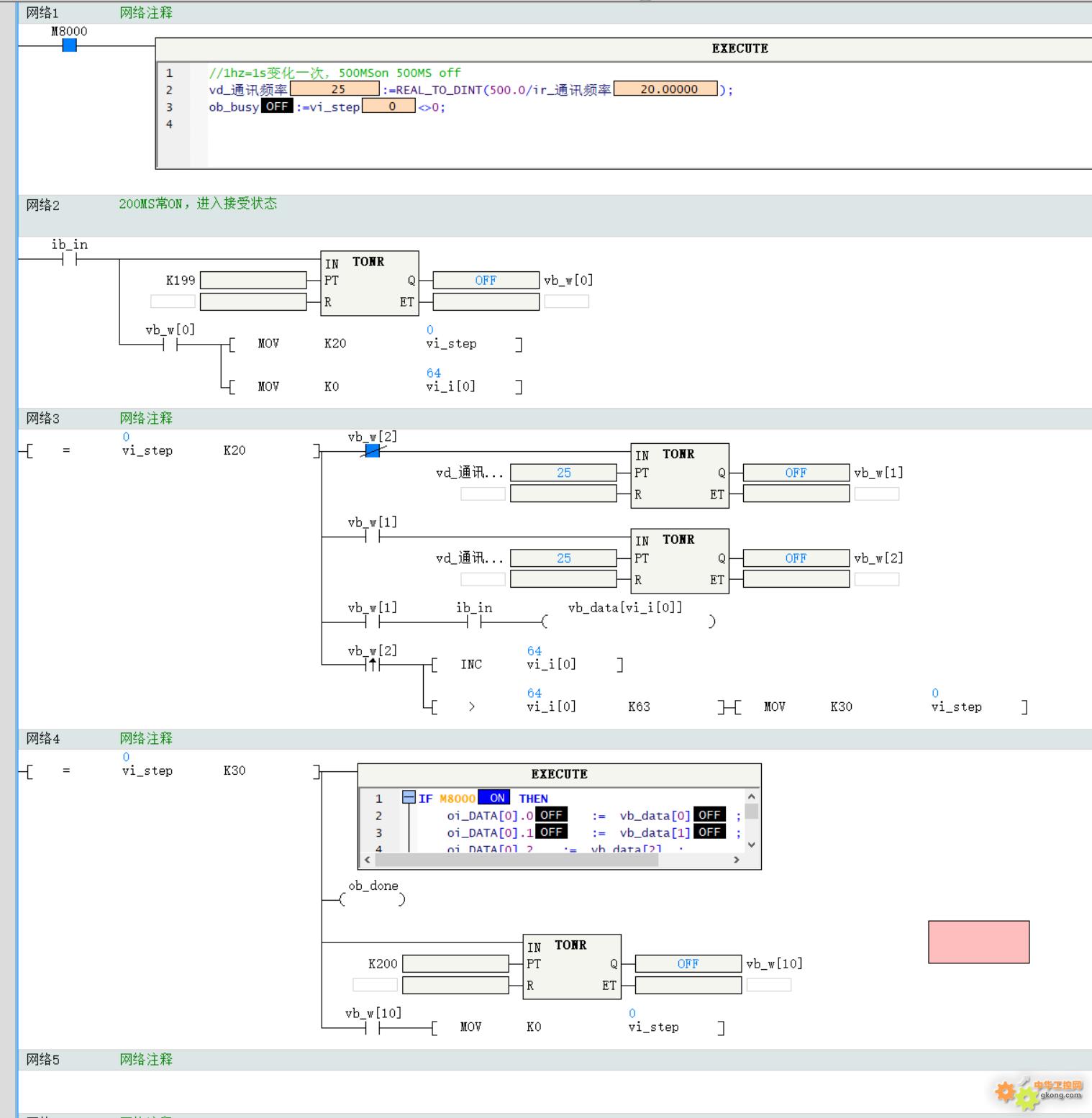
Task: Click the vb_w[2] rising-edge contact
Action: pos(372,665)
